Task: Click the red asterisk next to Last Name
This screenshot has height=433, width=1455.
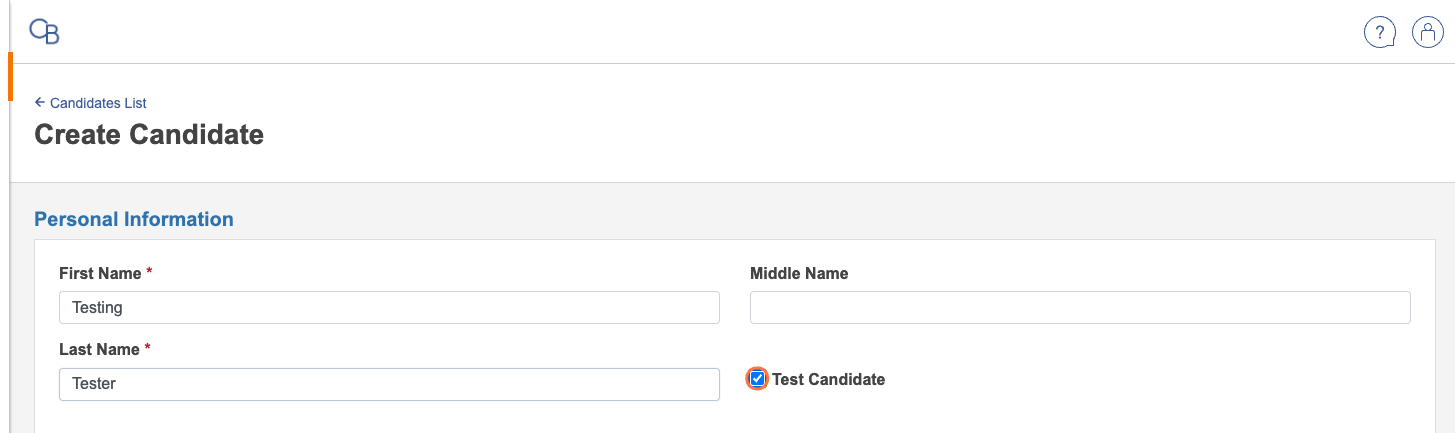Action: point(148,349)
